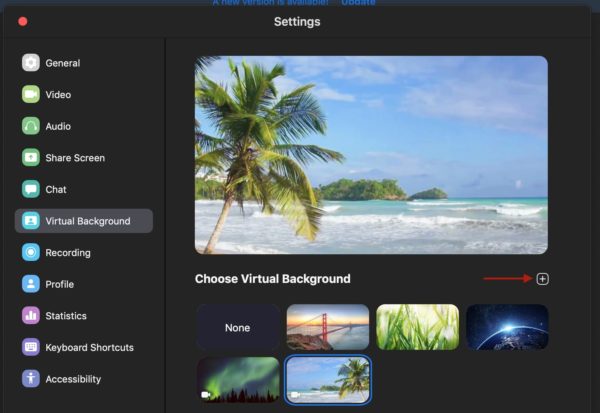
Task: Select the beach palm tree video background
Action: click(328, 380)
